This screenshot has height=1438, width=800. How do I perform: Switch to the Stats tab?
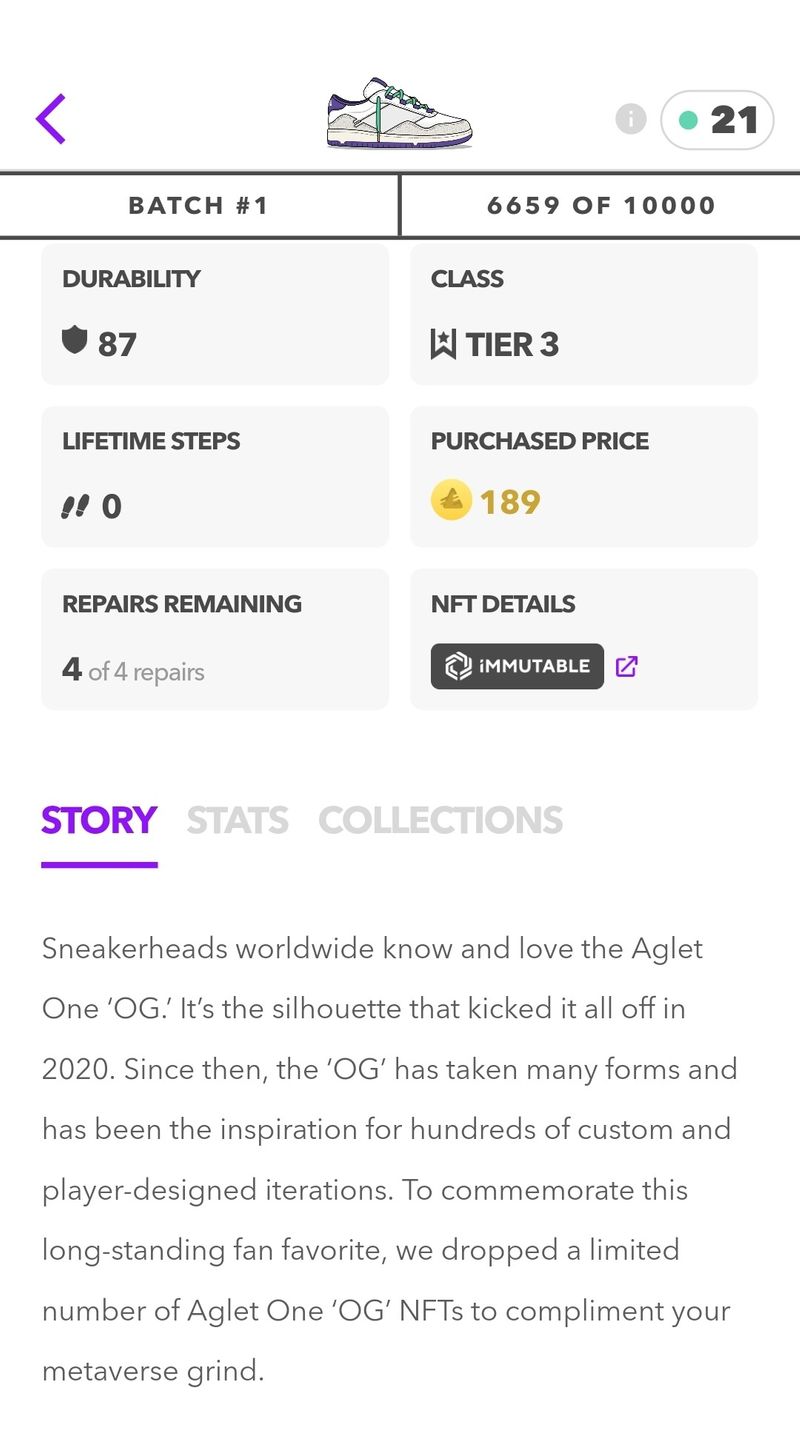237,821
